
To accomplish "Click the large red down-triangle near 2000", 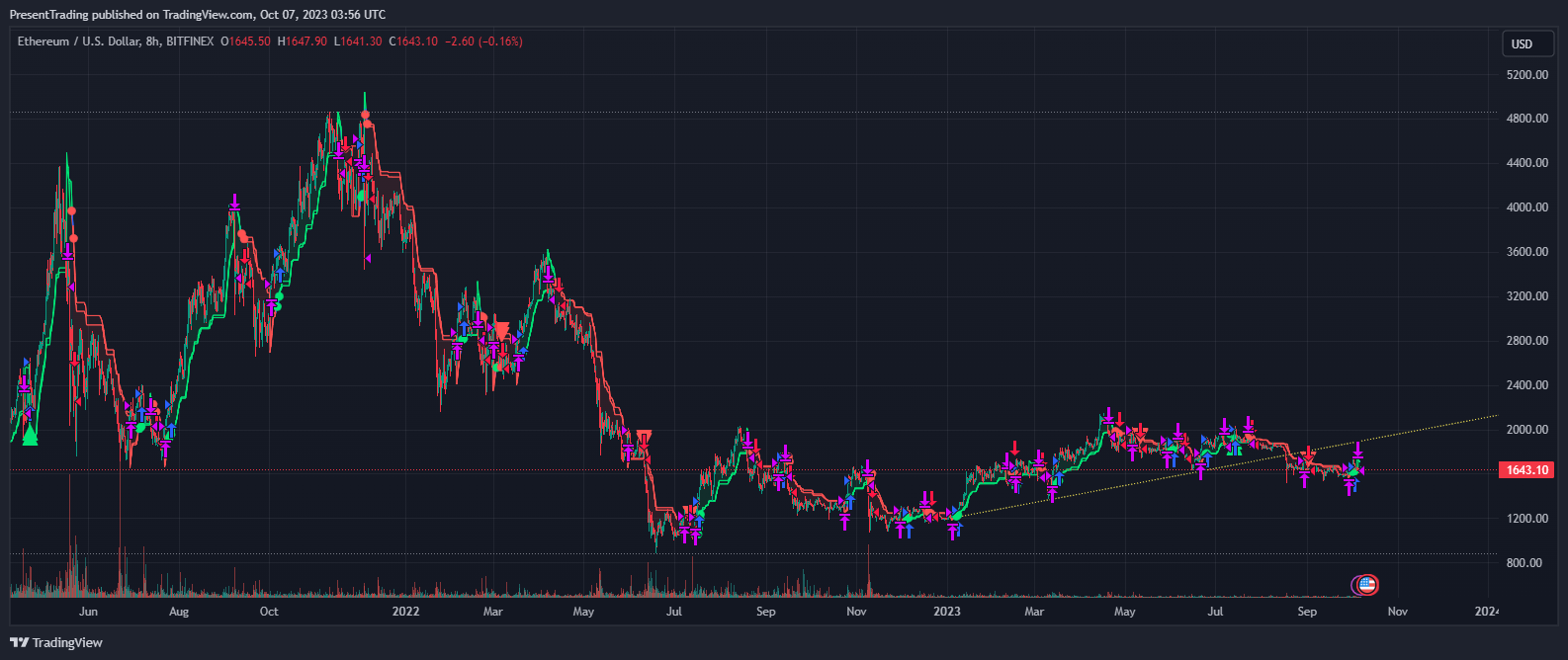I will (x=645, y=438).
